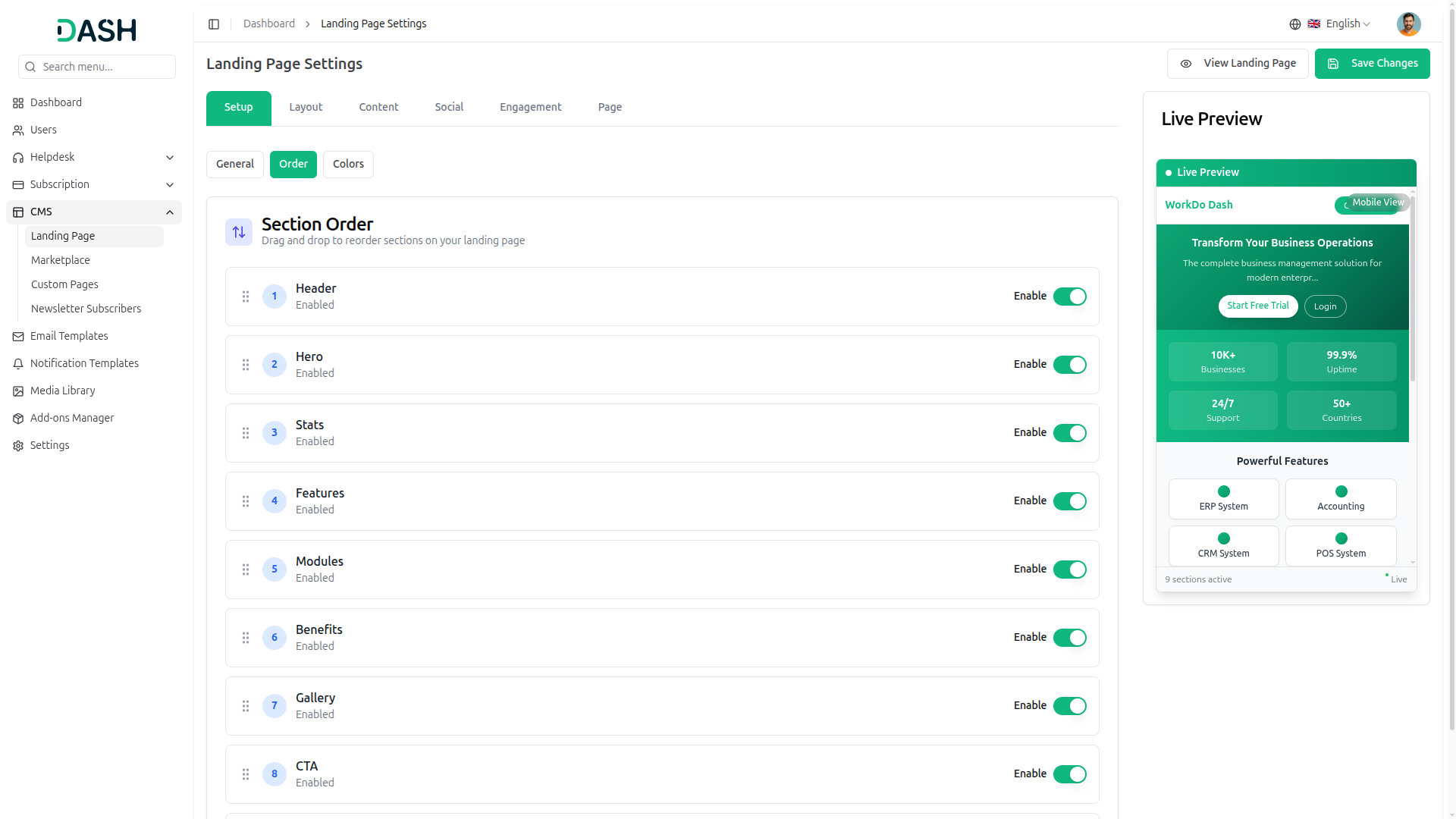Click drag handle icon for Modules section
The image size is (1456, 819).
tap(246, 570)
